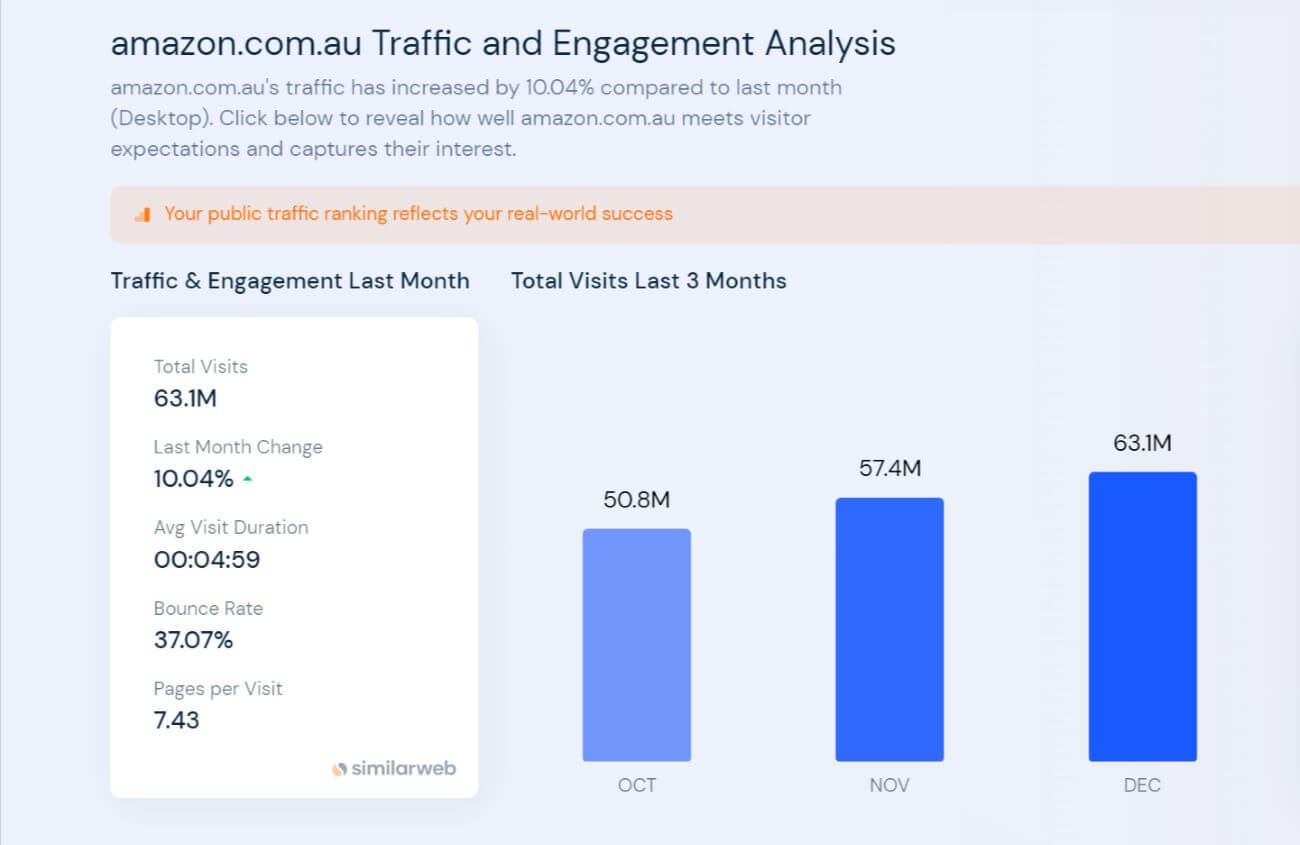
Task: Select the OCT bar in the chart
Action: coord(637,645)
